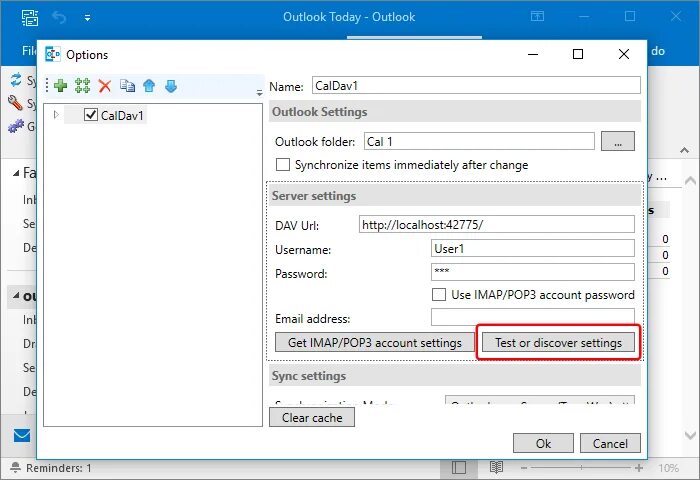Edit the profile Name field
This screenshot has height=480, width=700.
point(476,85)
